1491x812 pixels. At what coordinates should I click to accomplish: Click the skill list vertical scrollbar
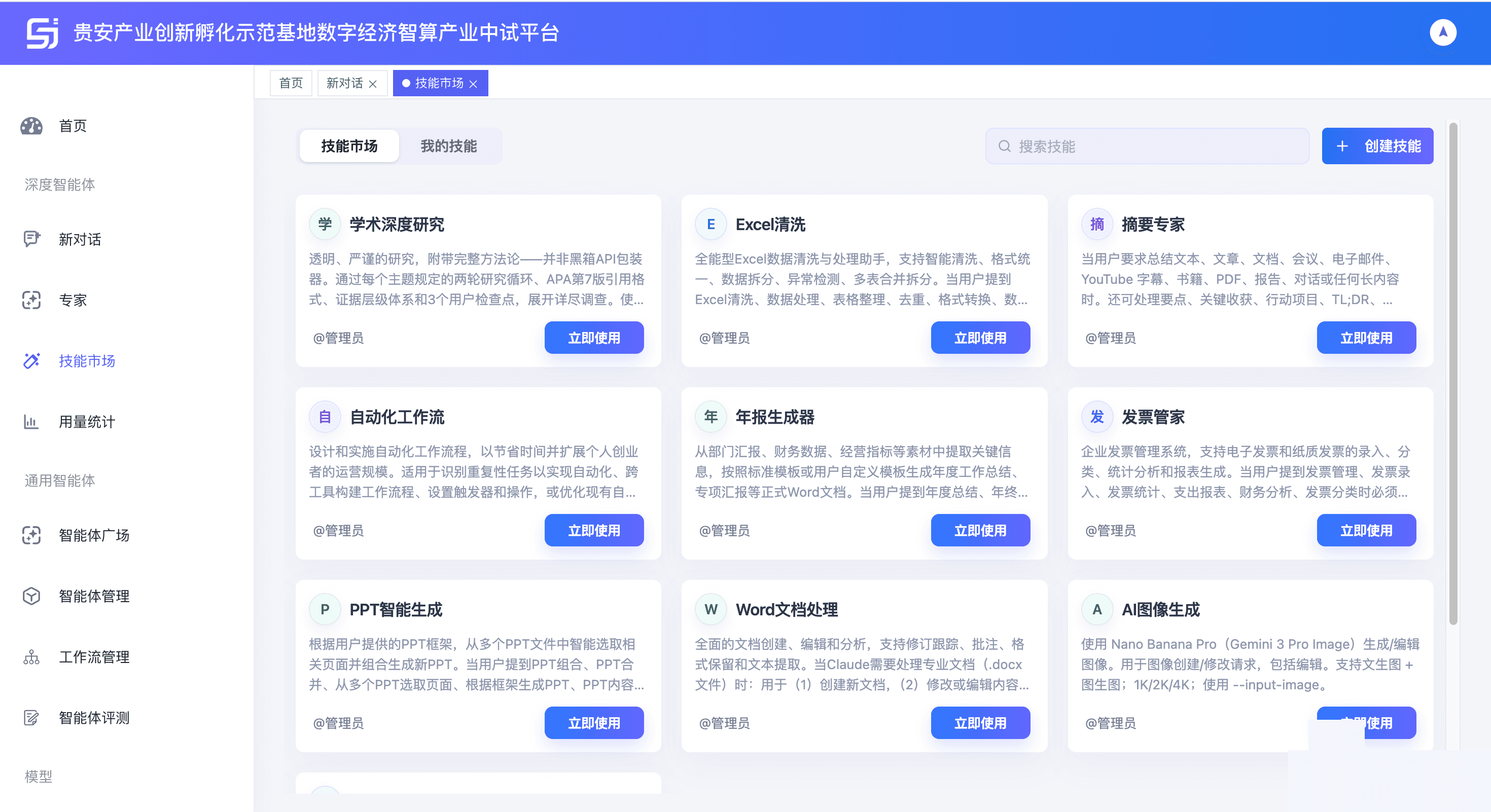1453,373
